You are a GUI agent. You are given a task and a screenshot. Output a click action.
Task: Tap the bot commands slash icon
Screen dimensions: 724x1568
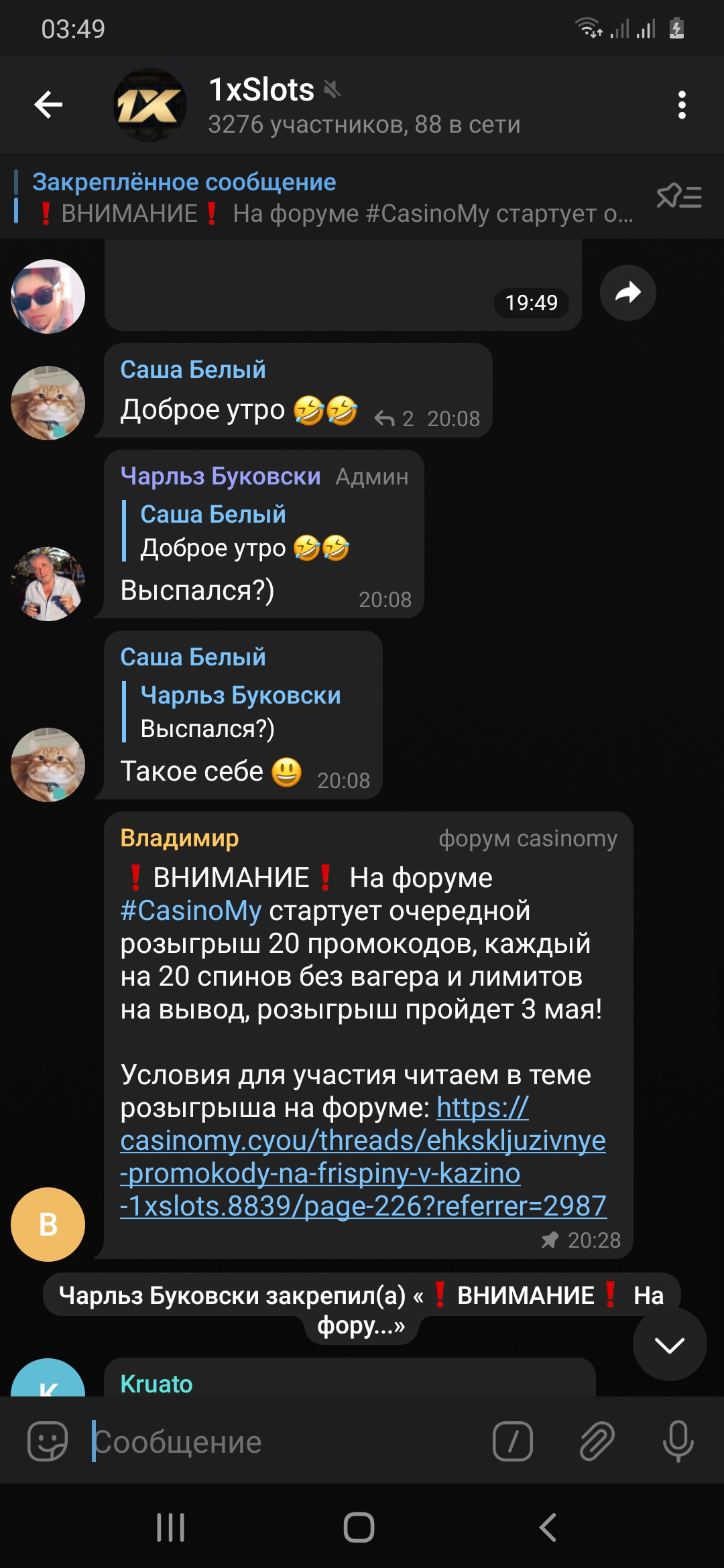(x=513, y=1441)
